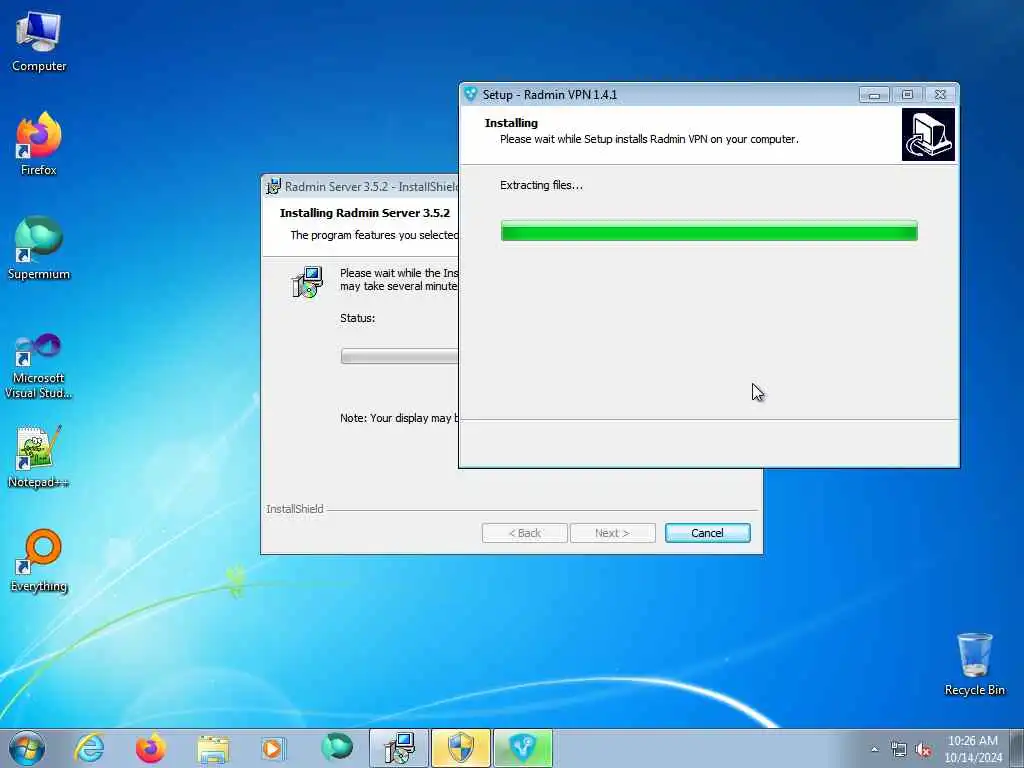
Task: Launch Firefox from the desktop shortcut
Action: coord(39,144)
